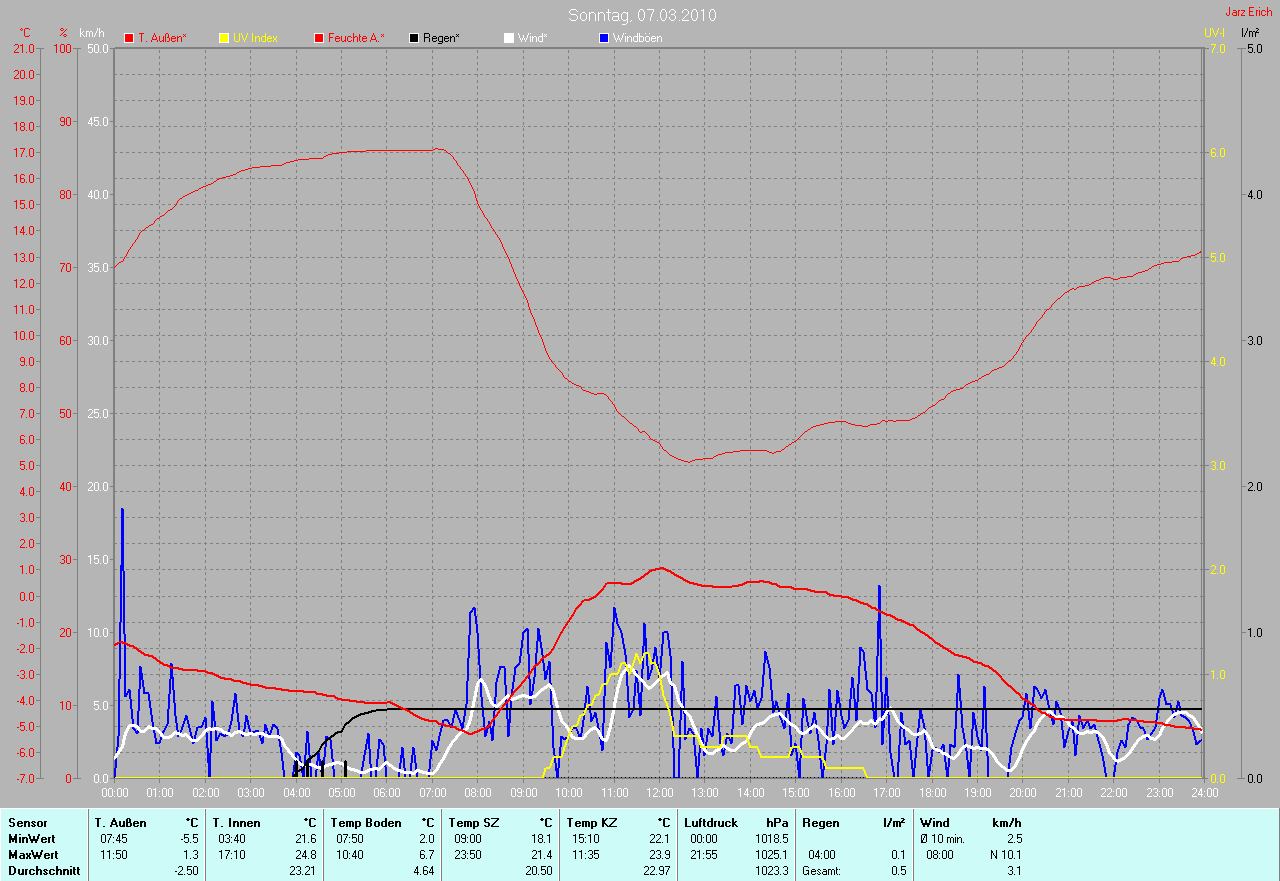Image resolution: width=1280 pixels, height=881 pixels.
Task: Click the 18:00 time axis marker
Action: (932, 793)
